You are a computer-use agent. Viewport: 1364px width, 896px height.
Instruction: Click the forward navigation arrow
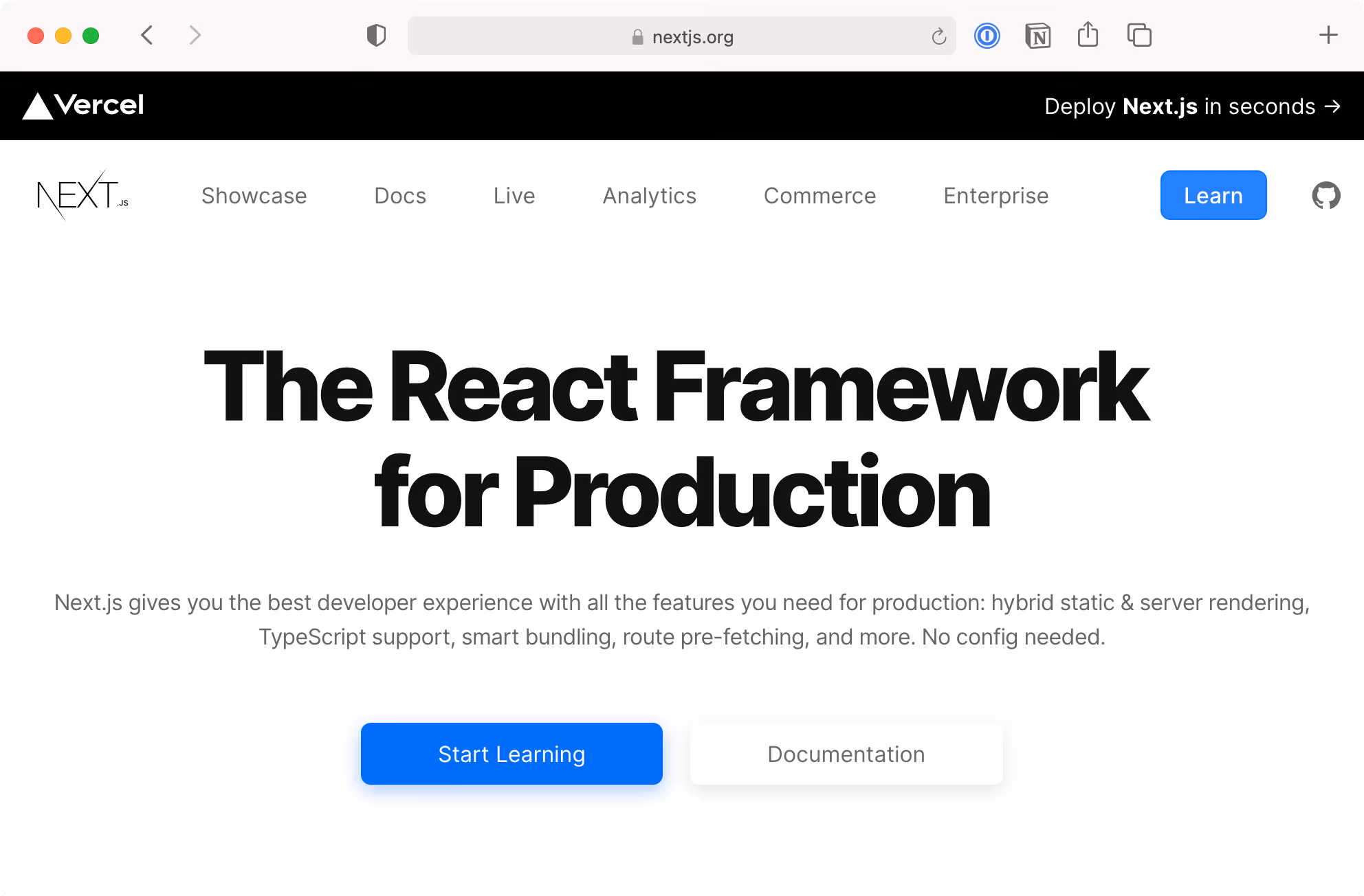[195, 35]
